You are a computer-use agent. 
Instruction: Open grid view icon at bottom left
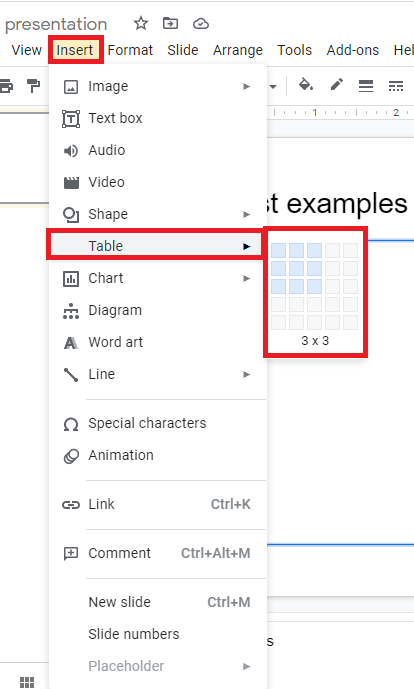pos(27,682)
